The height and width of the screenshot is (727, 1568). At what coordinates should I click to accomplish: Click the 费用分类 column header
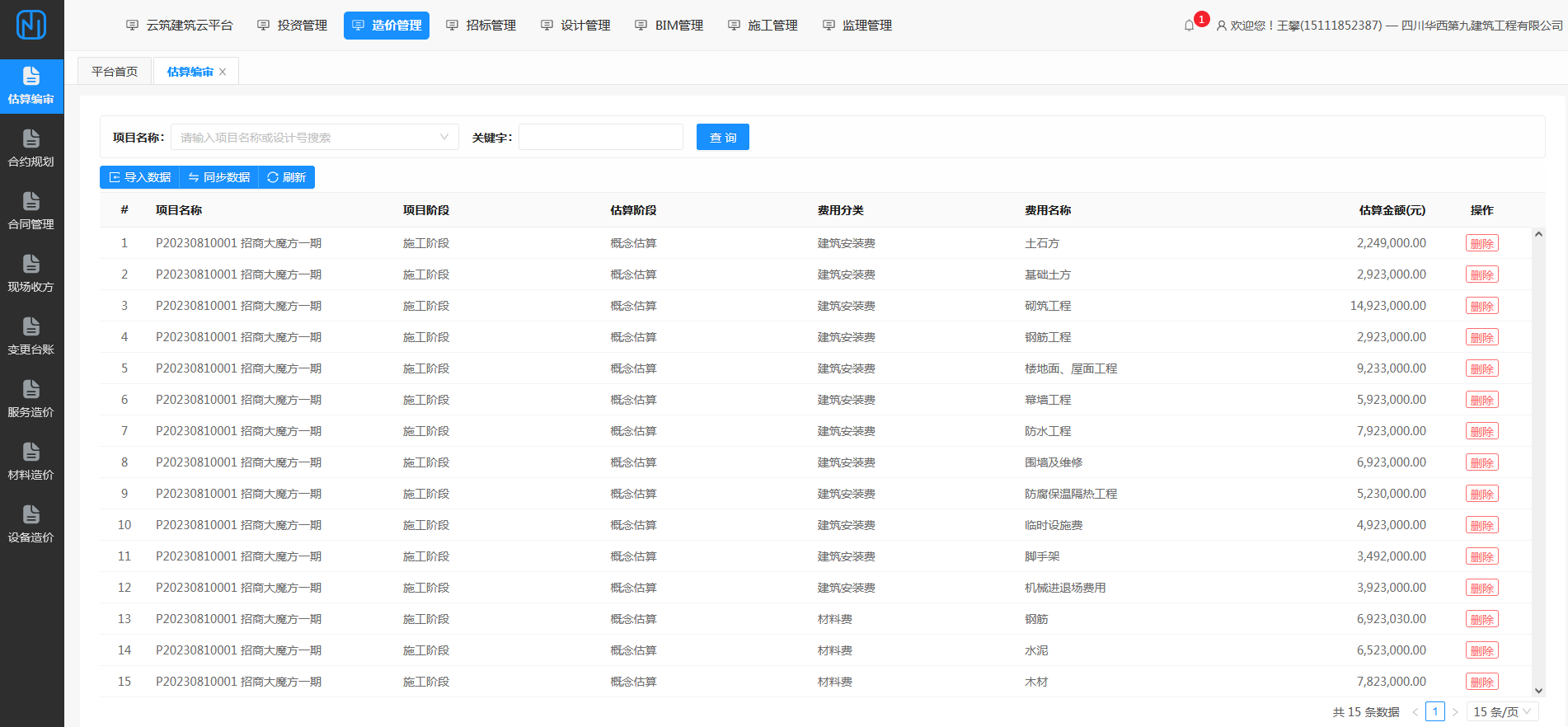pyautogui.click(x=841, y=210)
